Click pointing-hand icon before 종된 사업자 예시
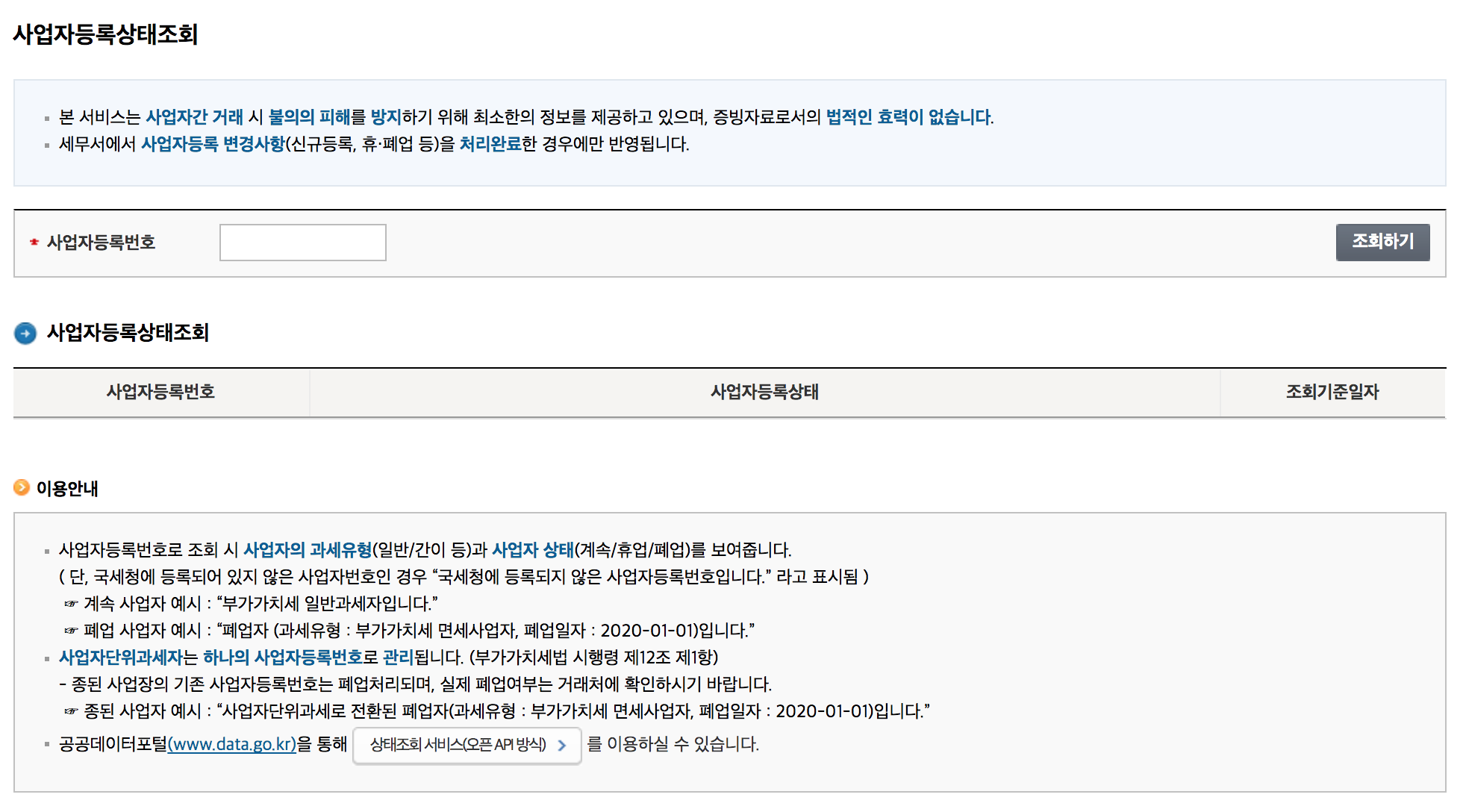The height and width of the screenshot is (812, 1463). [71, 711]
